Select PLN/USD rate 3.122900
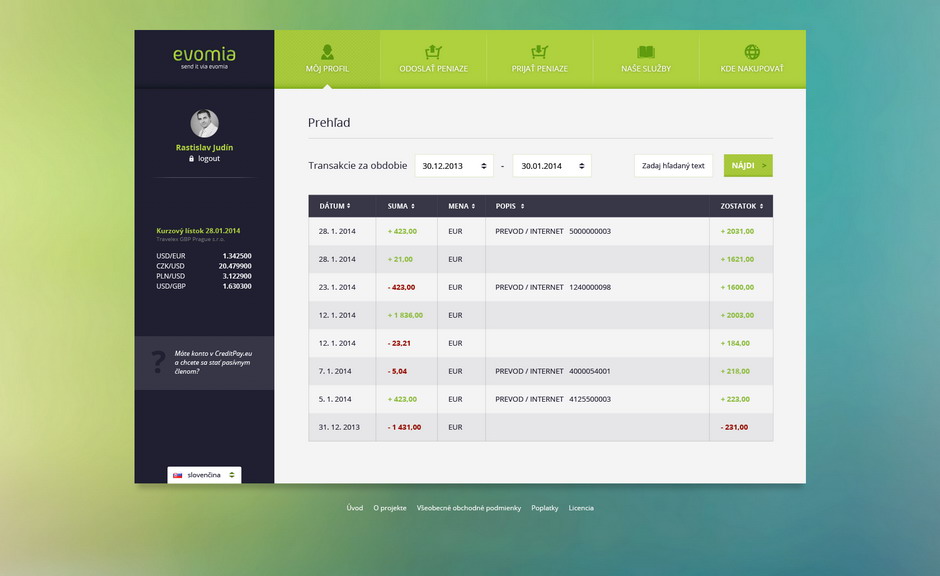The width and height of the screenshot is (940, 576). 204,276
